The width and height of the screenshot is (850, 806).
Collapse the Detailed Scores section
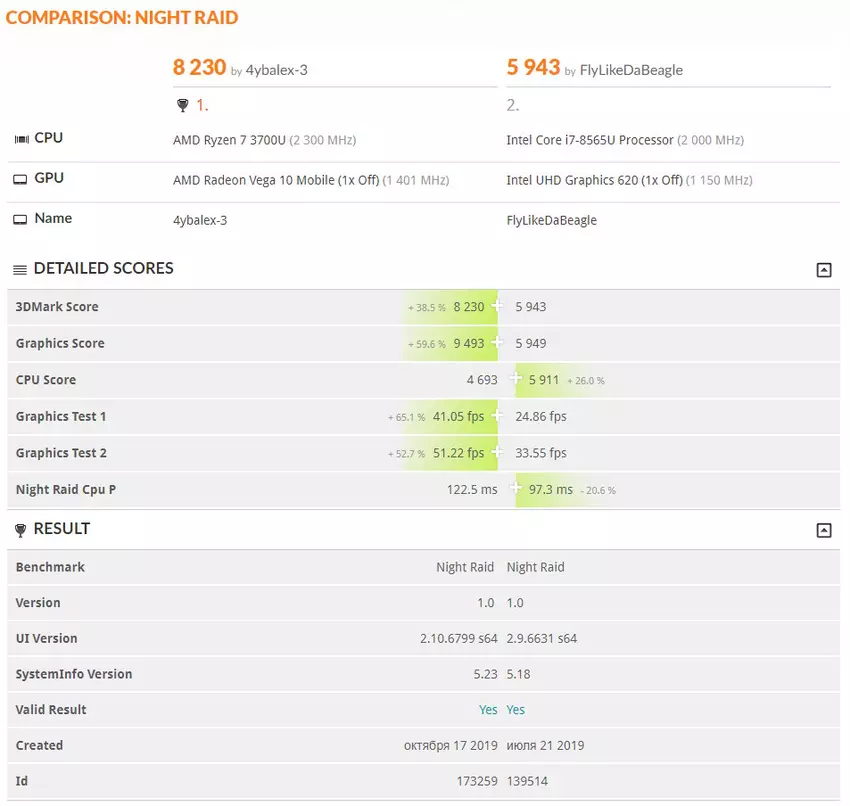click(823, 270)
